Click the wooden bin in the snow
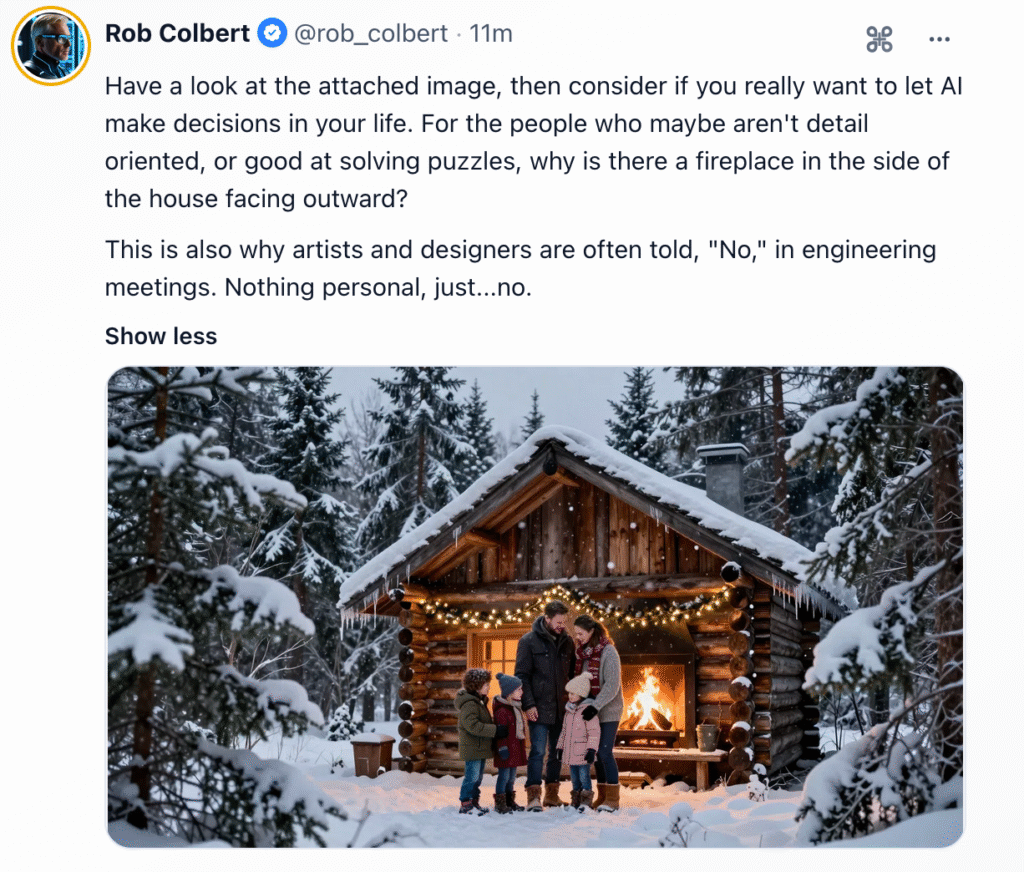1024x872 pixels. pyautogui.click(x=372, y=754)
